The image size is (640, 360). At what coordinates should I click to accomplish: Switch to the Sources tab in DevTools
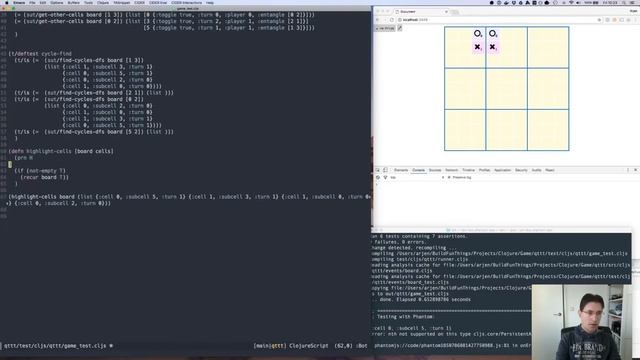pyautogui.click(x=435, y=170)
